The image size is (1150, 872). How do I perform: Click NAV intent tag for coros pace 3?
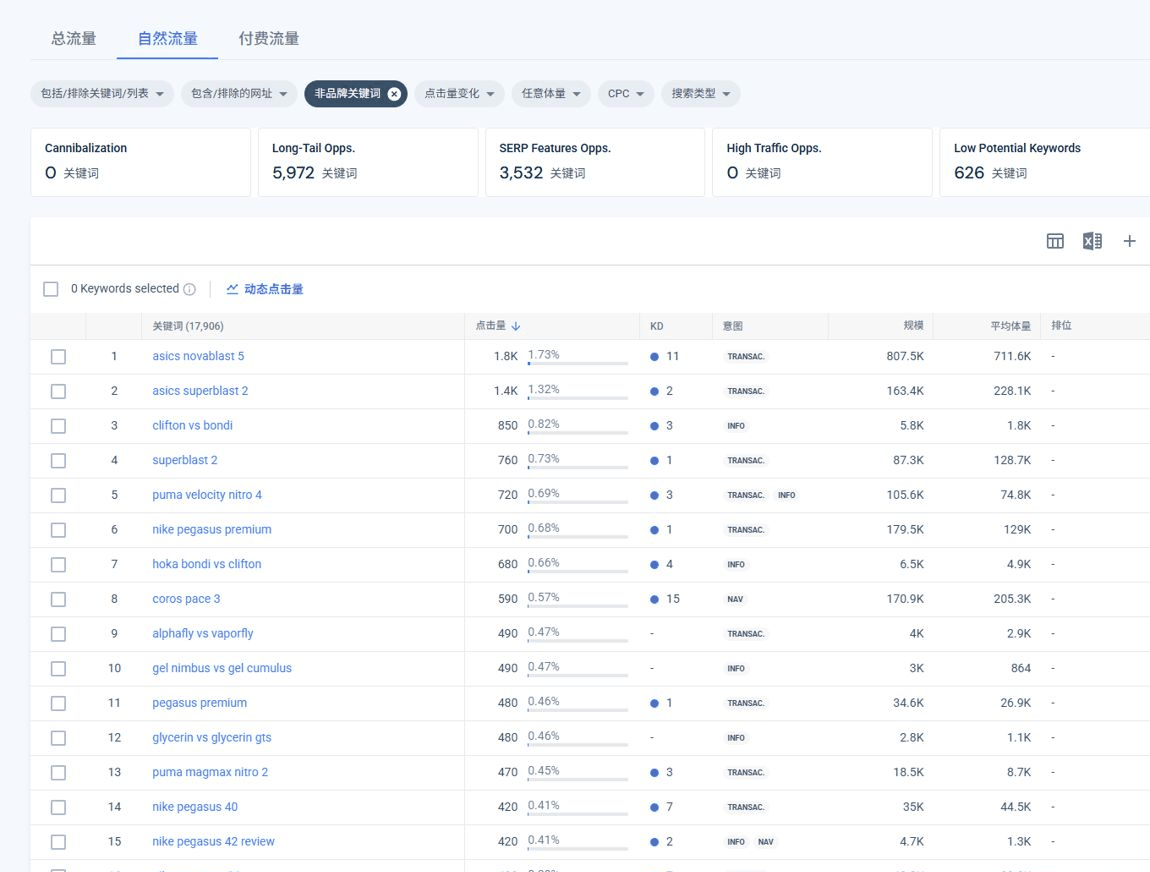point(735,599)
